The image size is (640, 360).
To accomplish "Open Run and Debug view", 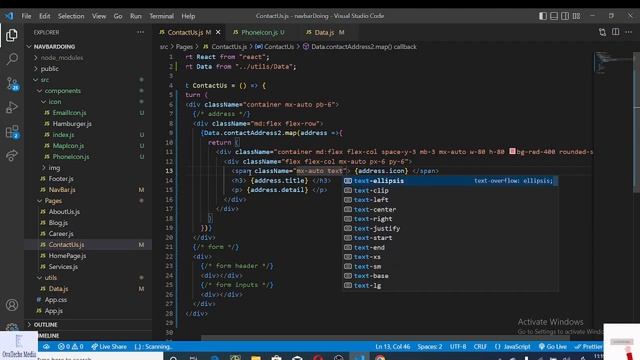I will point(12,107).
